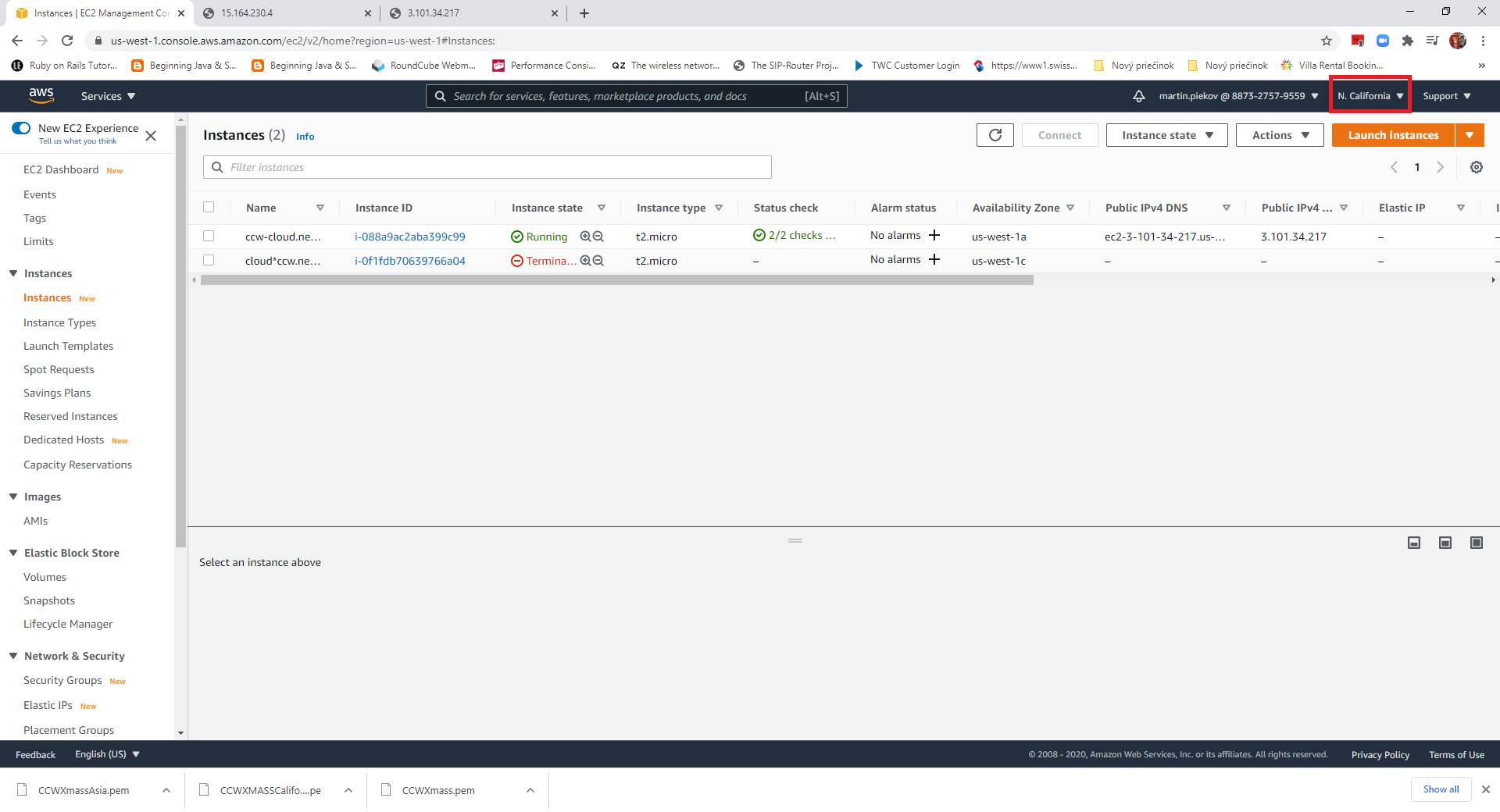This screenshot has height=812, width=1500.
Task: Minimize the details pane layout icon
Action: [x=1414, y=543]
